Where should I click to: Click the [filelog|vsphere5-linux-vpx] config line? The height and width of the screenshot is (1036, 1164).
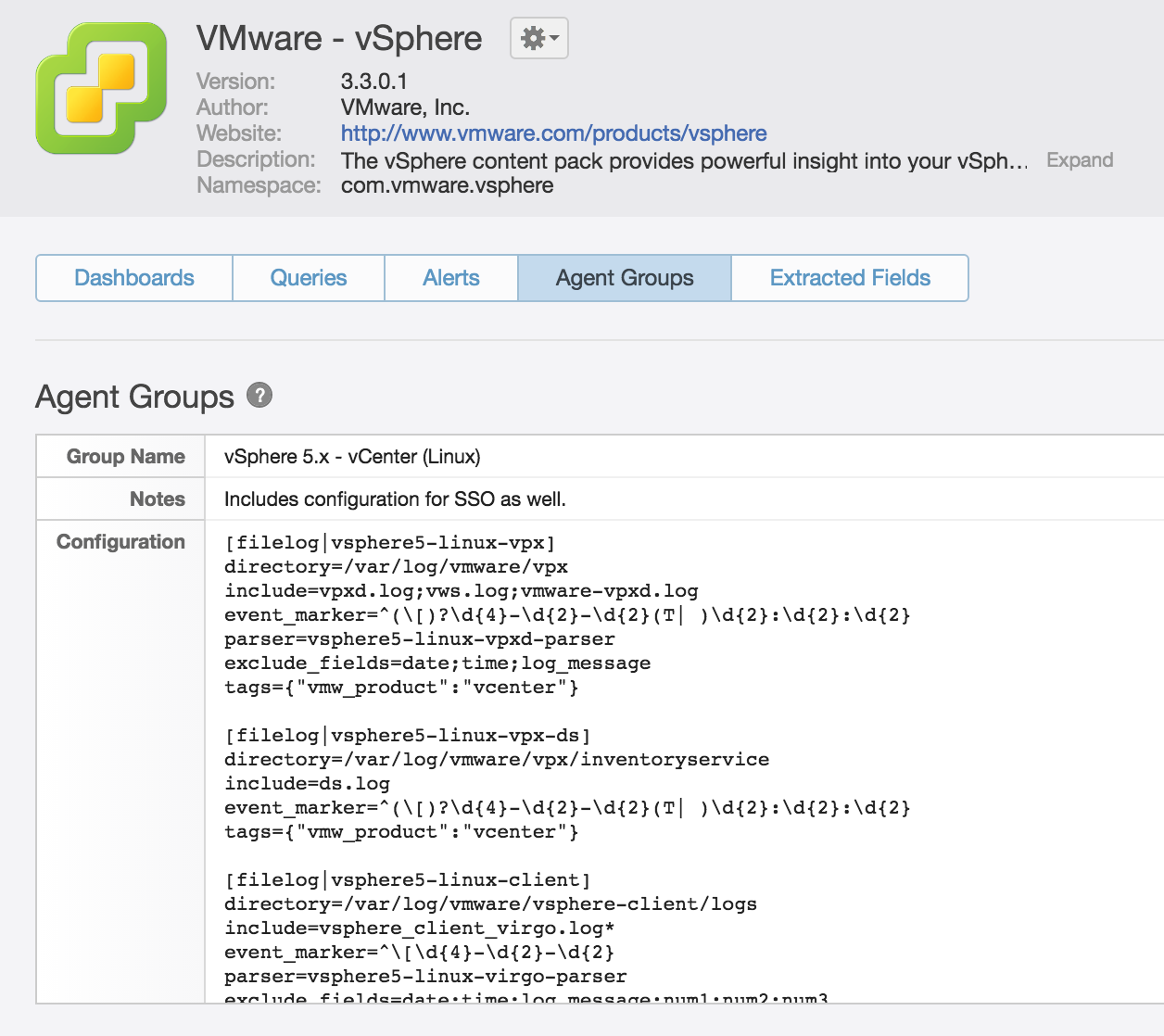tap(389, 543)
